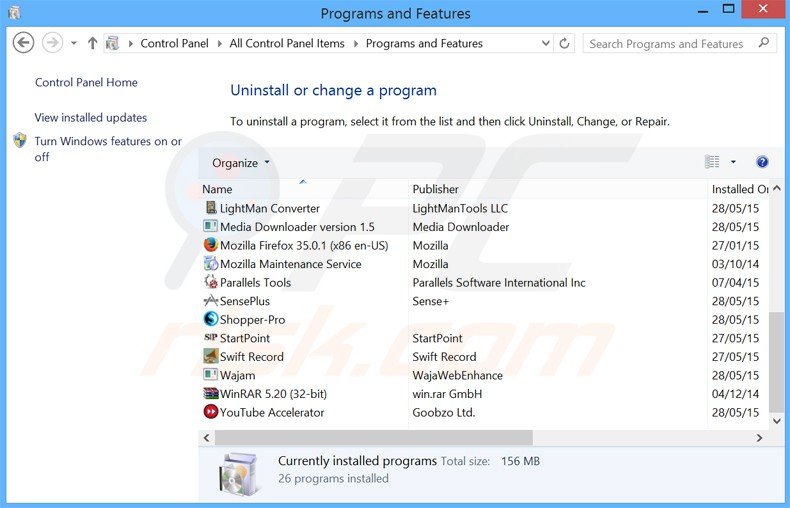
Task: Select the Parallels Tools icon
Action: 211,282
